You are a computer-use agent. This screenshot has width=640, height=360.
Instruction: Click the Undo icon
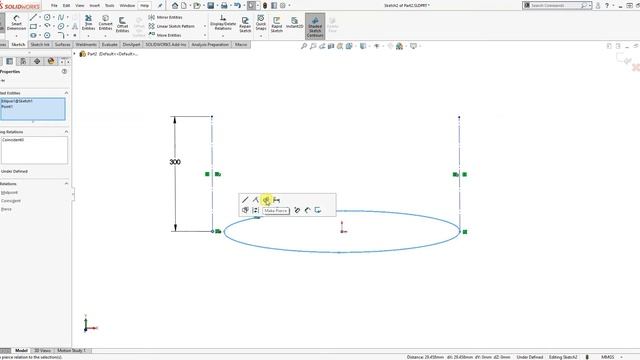(237, 6)
